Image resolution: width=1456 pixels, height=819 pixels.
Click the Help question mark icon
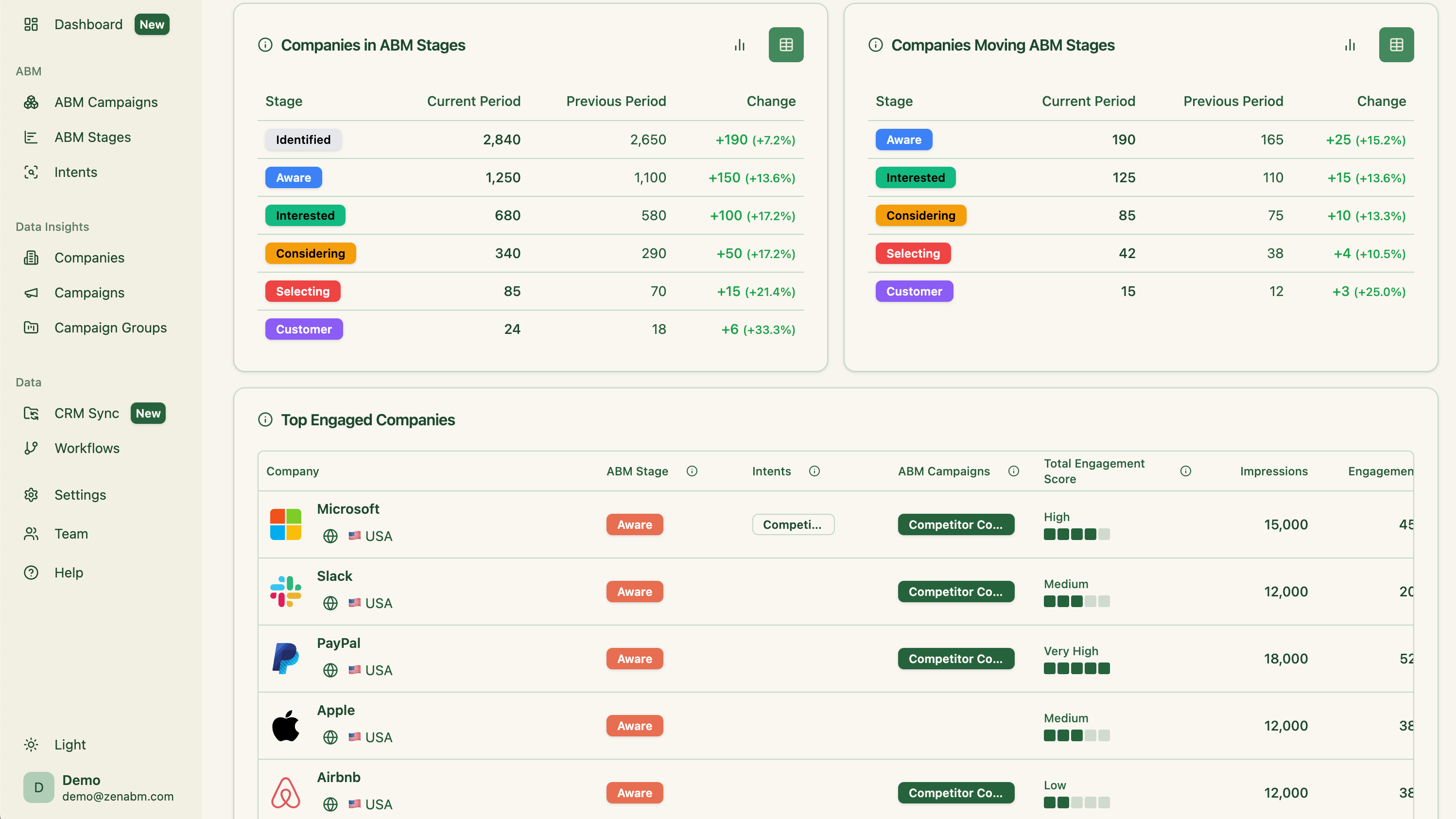coord(31,573)
